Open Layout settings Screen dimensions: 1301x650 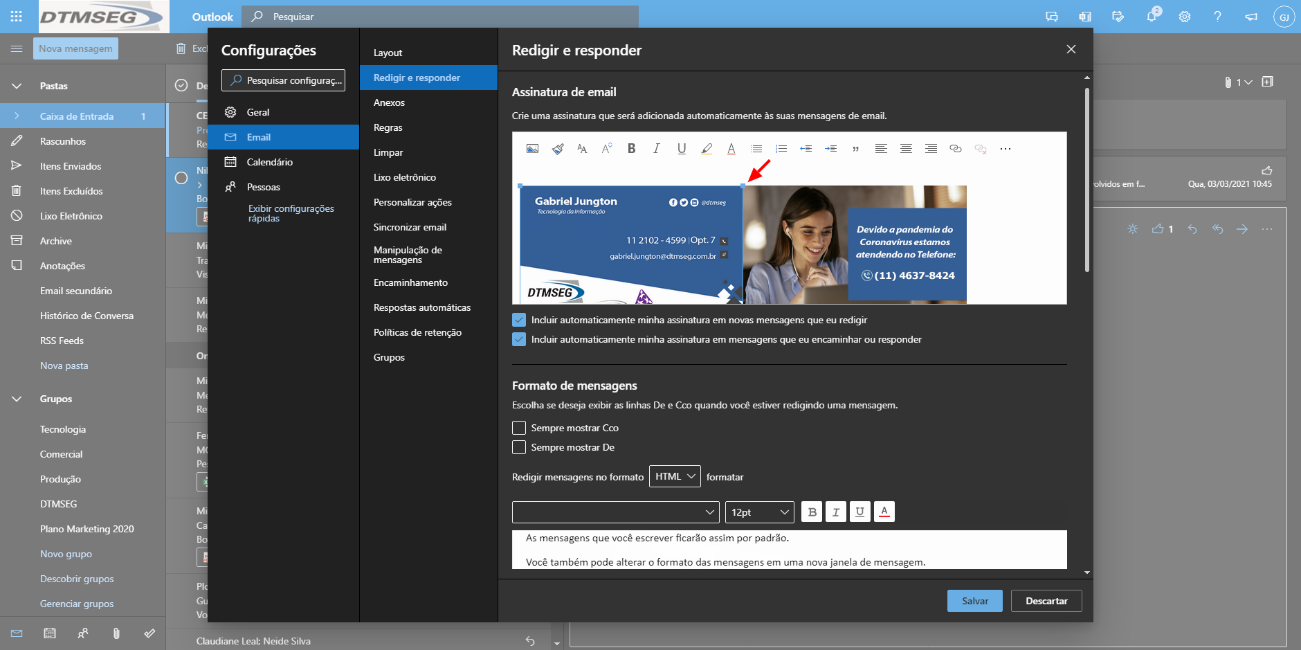(429, 52)
